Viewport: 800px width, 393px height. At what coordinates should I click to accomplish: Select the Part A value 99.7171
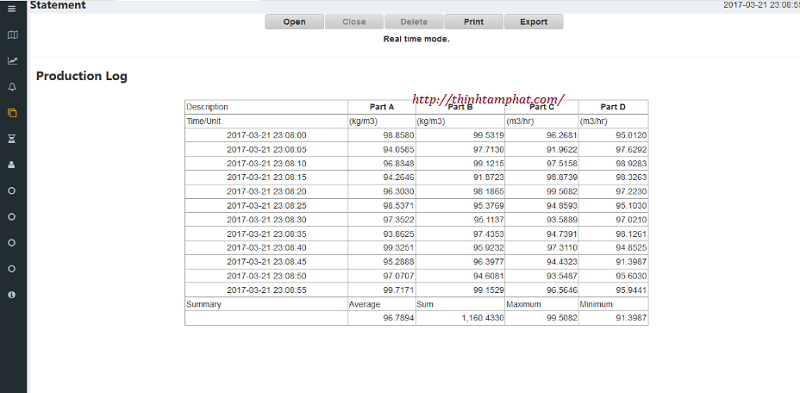pyautogui.click(x=398, y=290)
